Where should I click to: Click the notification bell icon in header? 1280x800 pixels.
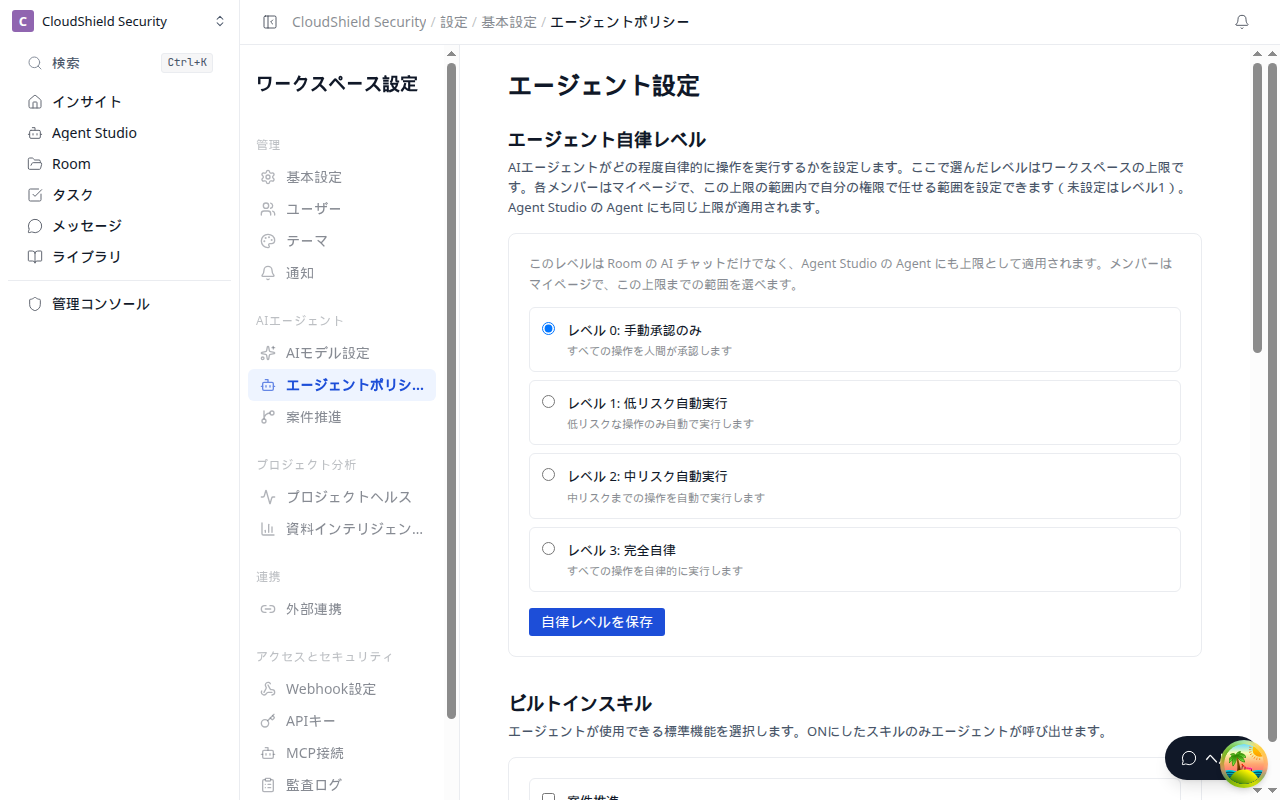[x=1242, y=22]
